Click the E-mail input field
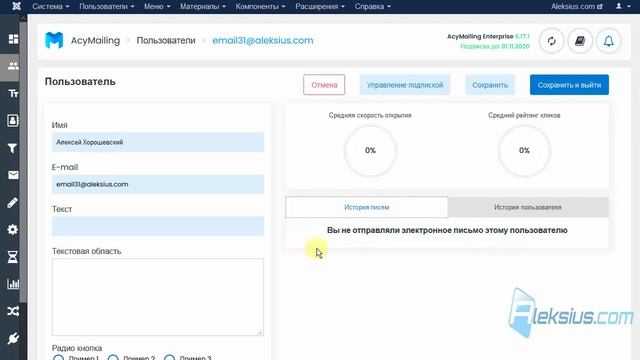 click(158, 184)
